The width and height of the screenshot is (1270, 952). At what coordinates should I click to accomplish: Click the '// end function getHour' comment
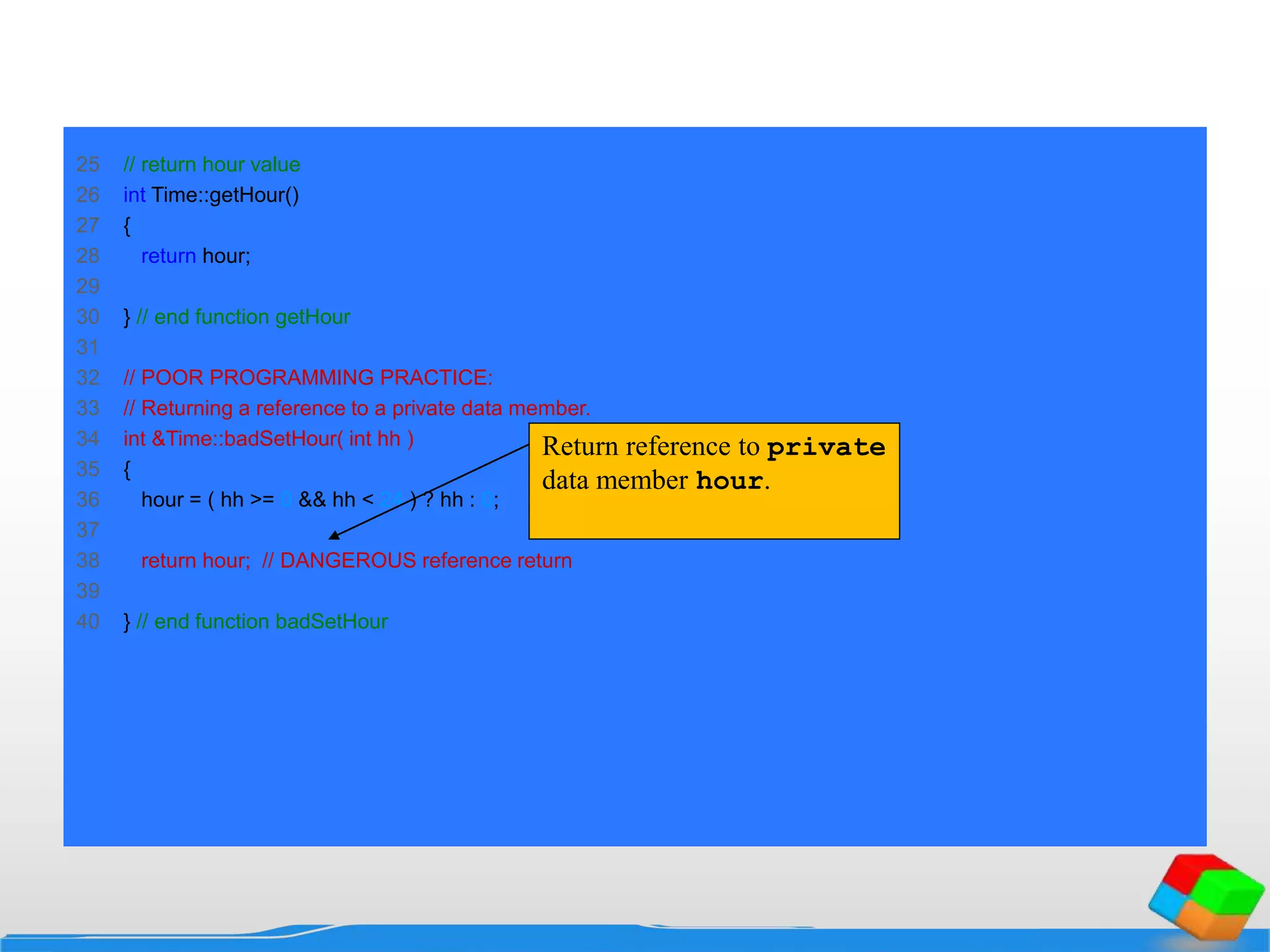point(242,317)
